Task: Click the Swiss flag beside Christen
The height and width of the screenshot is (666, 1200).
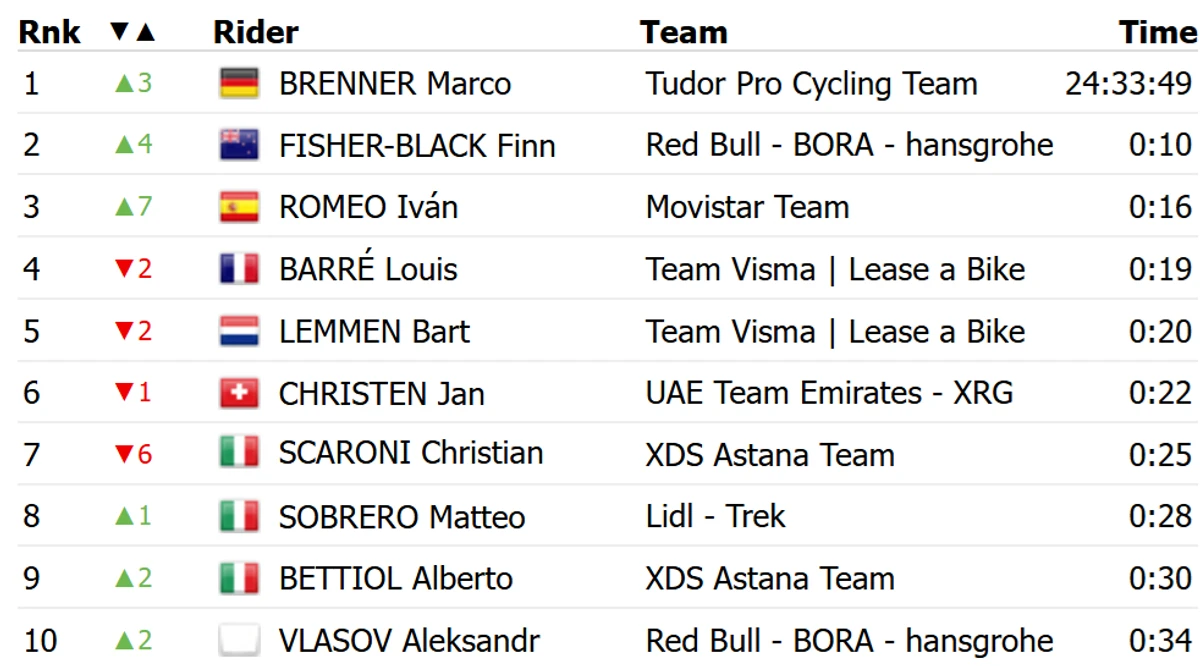Action: point(239,393)
